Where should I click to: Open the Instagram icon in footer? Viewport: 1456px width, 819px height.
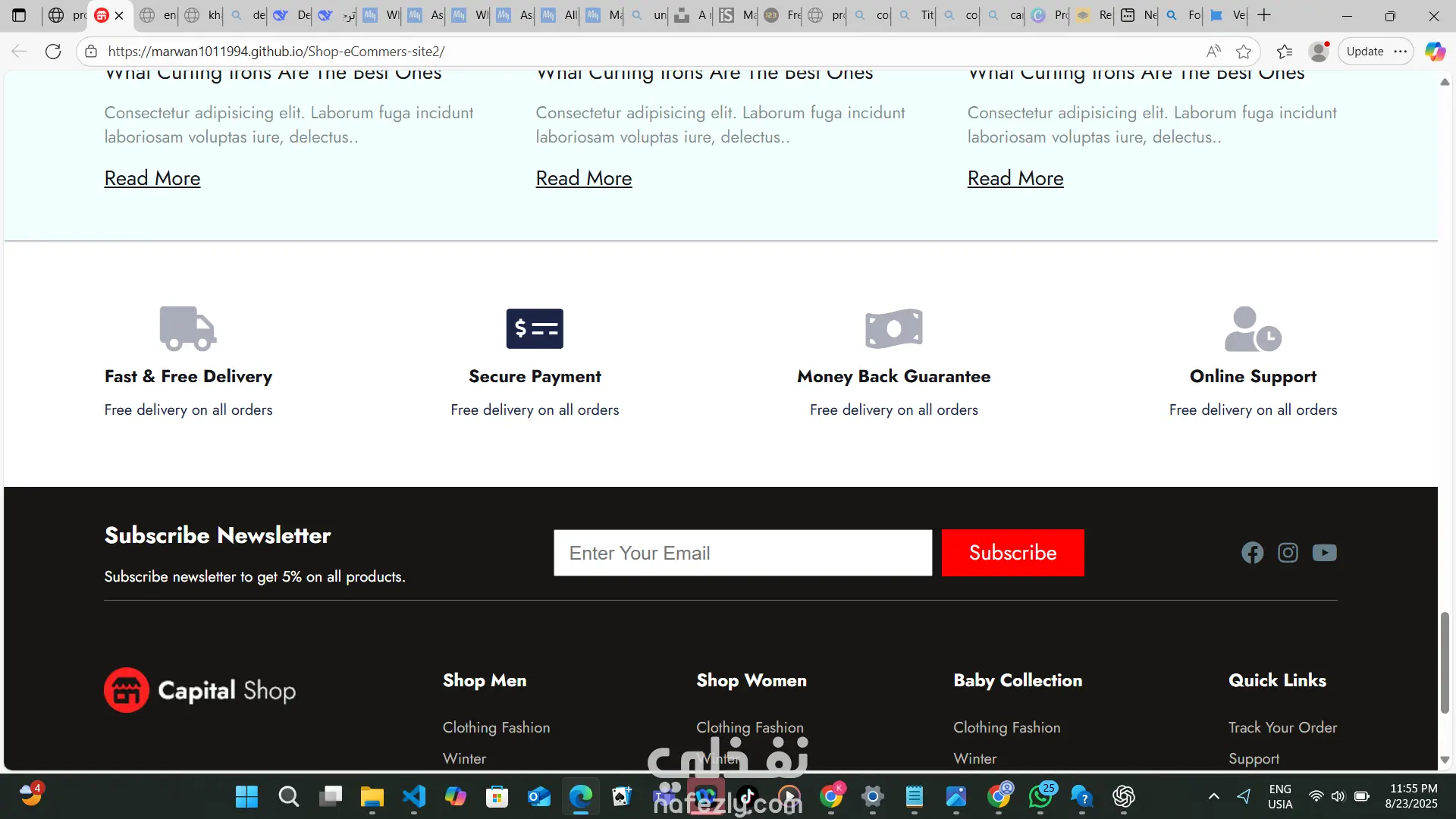[1288, 553]
